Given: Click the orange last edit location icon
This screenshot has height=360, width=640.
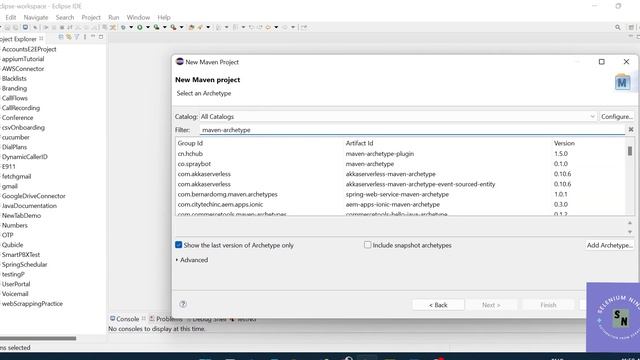Looking at the screenshot, I should point(268,27).
